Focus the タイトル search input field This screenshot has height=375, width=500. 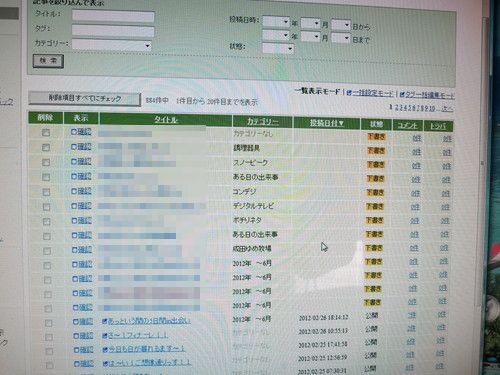[113, 16]
